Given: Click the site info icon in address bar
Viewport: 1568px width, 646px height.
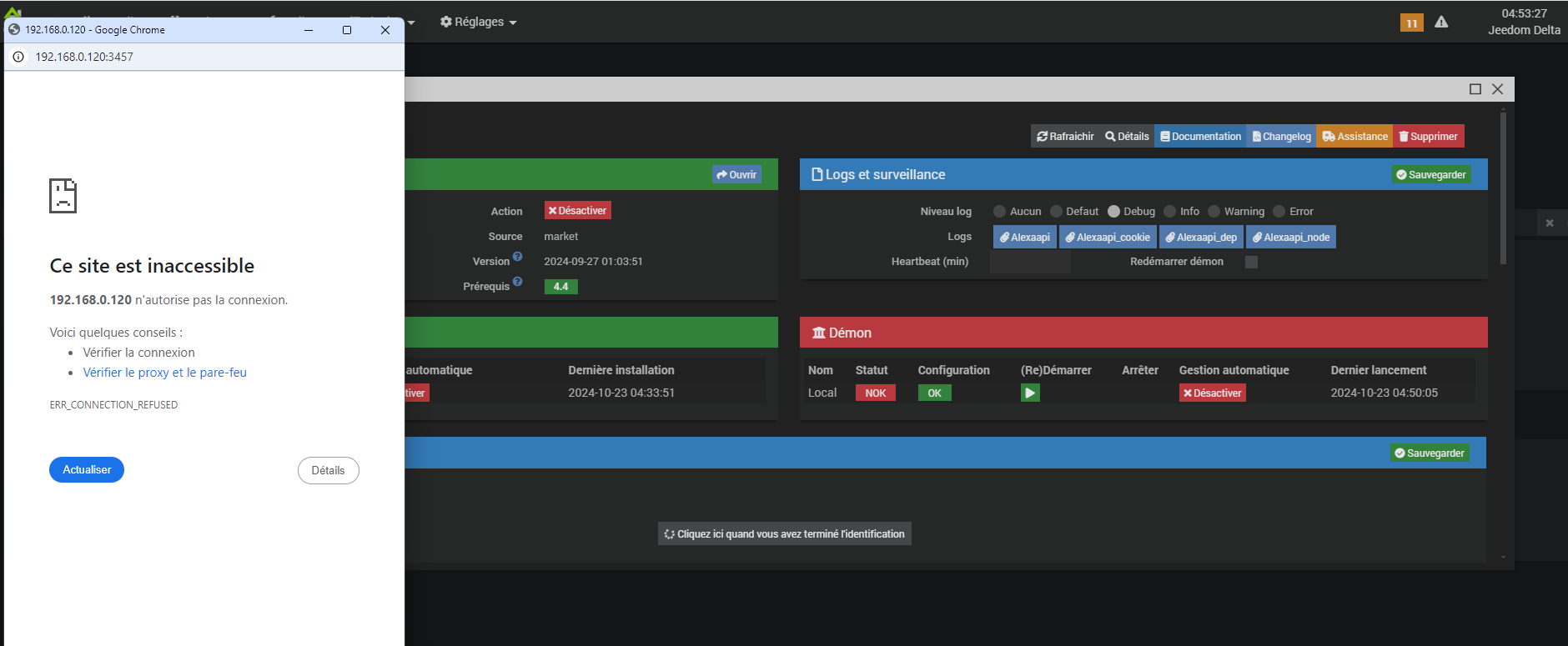Looking at the screenshot, I should click(18, 57).
